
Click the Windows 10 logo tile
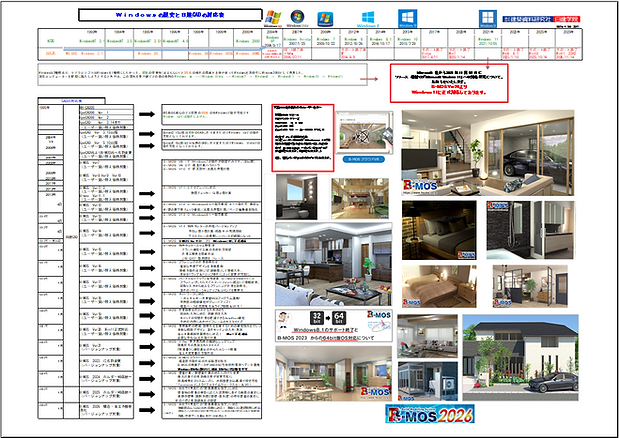pyautogui.click(x=407, y=19)
